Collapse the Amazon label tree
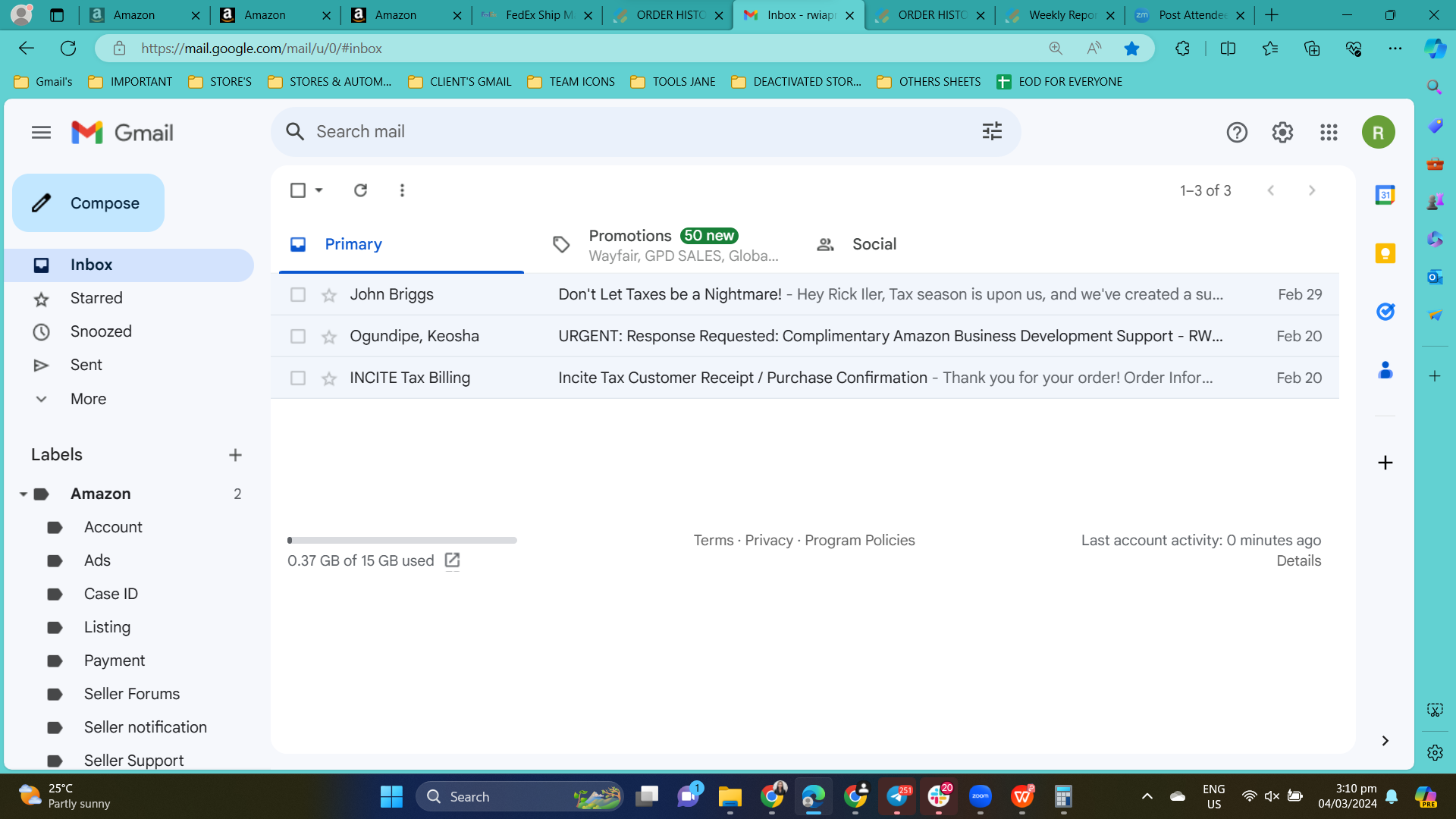This screenshot has height=819, width=1456. coord(23,494)
